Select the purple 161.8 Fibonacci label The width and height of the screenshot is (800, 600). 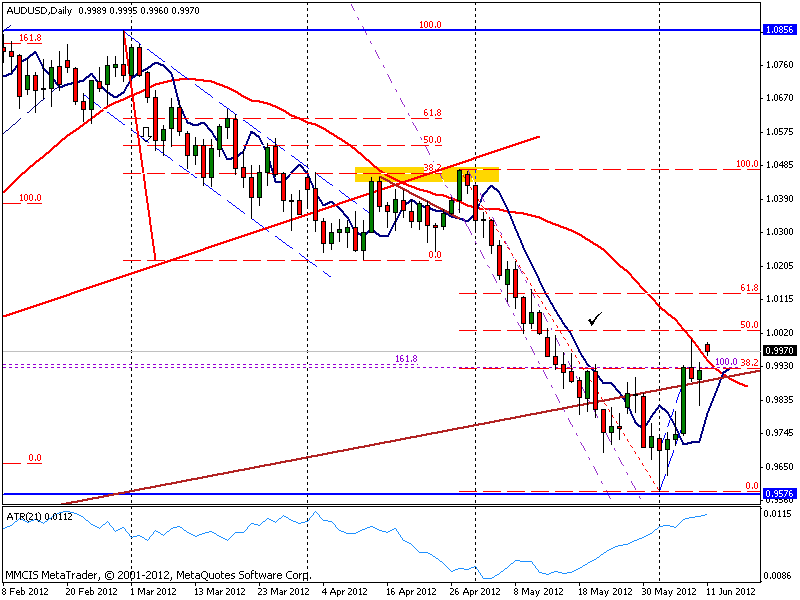(406, 359)
